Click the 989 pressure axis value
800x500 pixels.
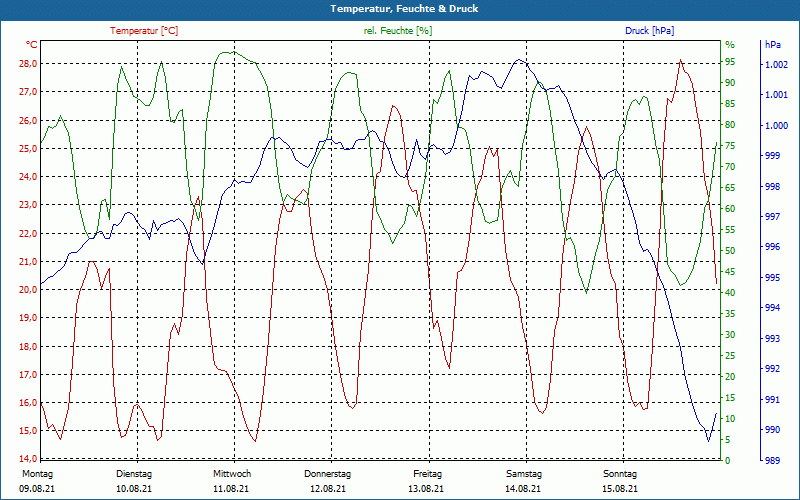point(772,460)
